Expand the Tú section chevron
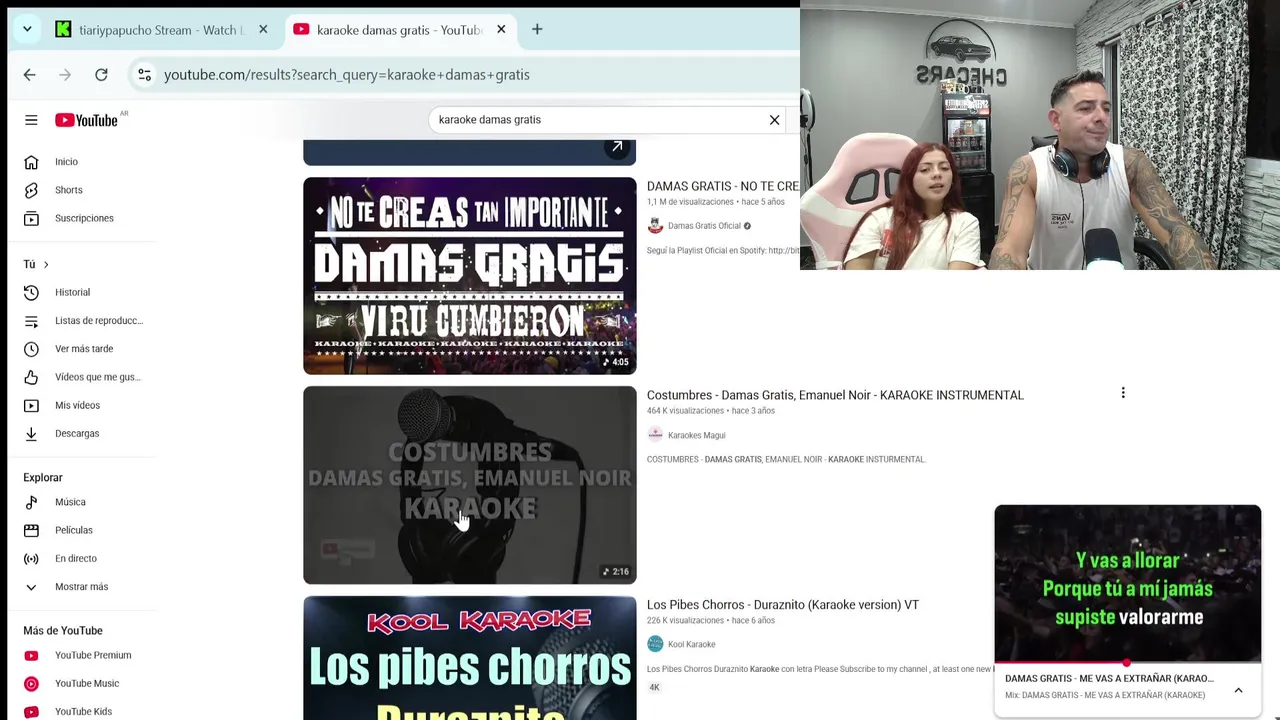This screenshot has width=1280, height=720. pyautogui.click(x=45, y=264)
